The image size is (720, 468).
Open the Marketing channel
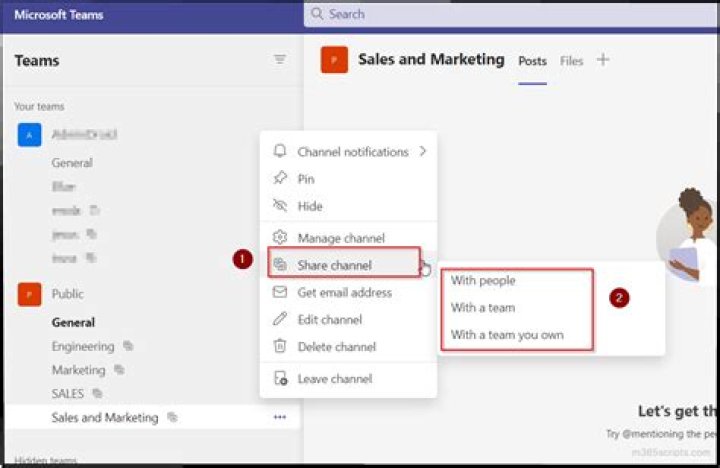(79, 370)
